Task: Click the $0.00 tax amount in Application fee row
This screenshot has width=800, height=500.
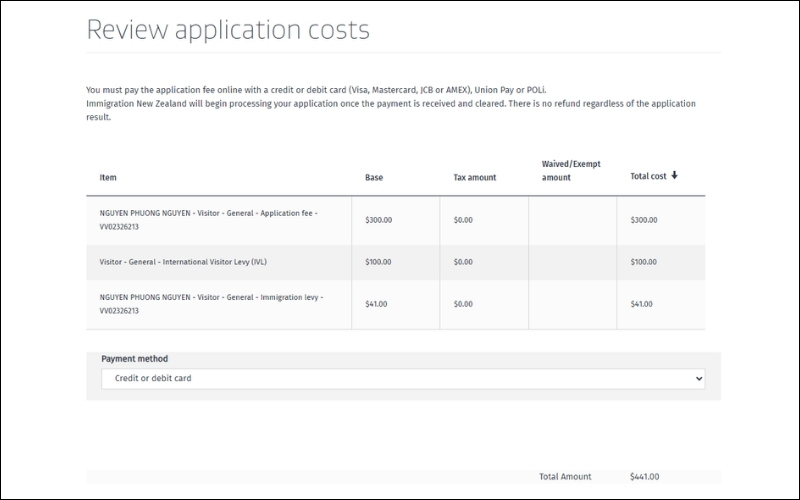Action: 463,220
